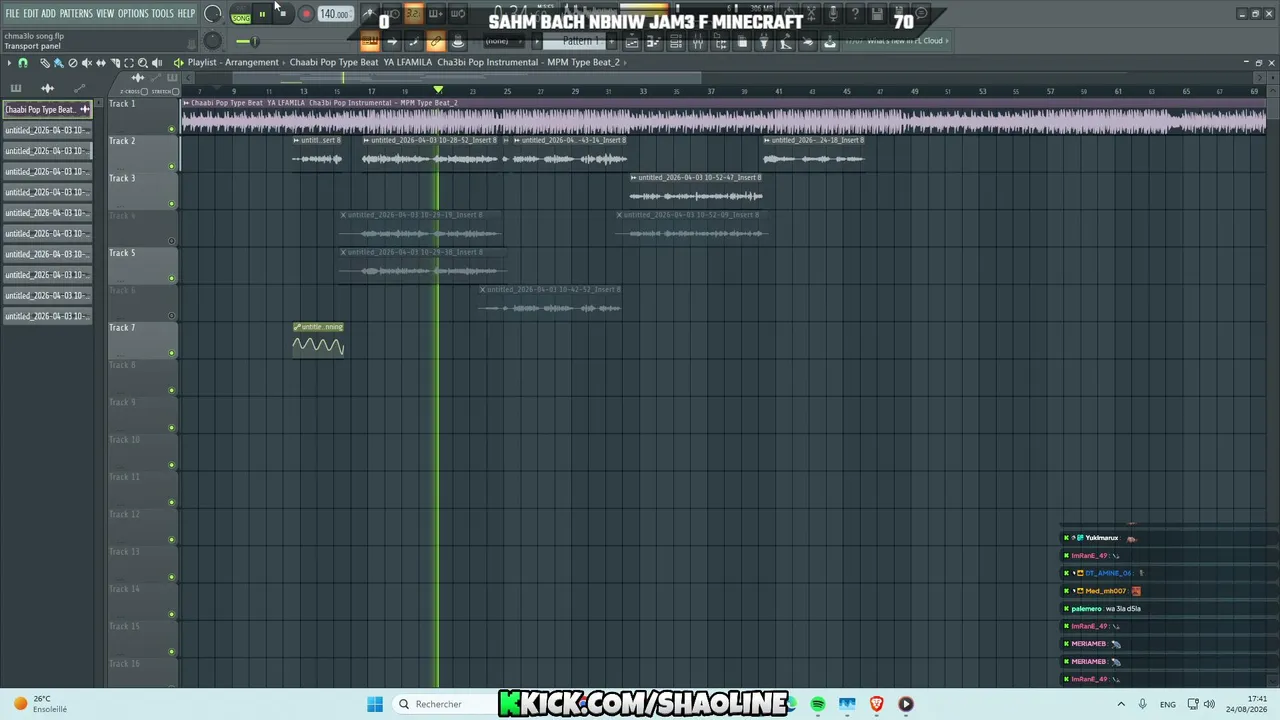Toggle the STRETCH checkbox
The width and height of the screenshot is (1280, 720).
coord(176,91)
